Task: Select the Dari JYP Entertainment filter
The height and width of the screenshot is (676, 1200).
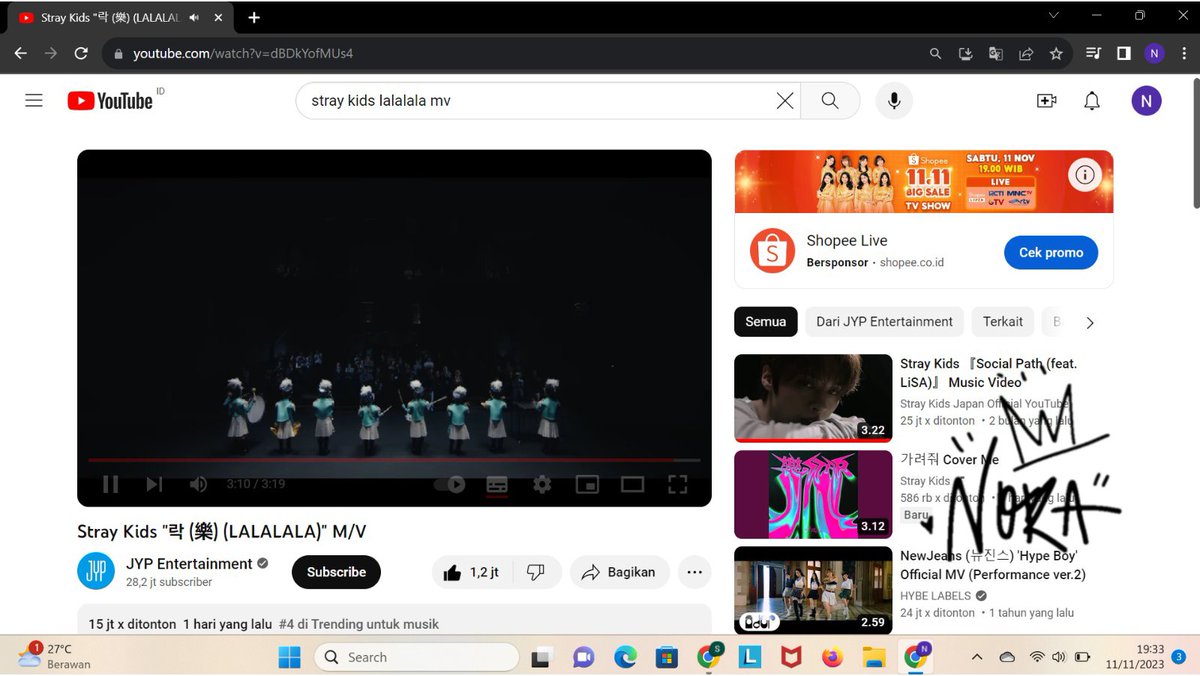Action: [x=883, y=322]
